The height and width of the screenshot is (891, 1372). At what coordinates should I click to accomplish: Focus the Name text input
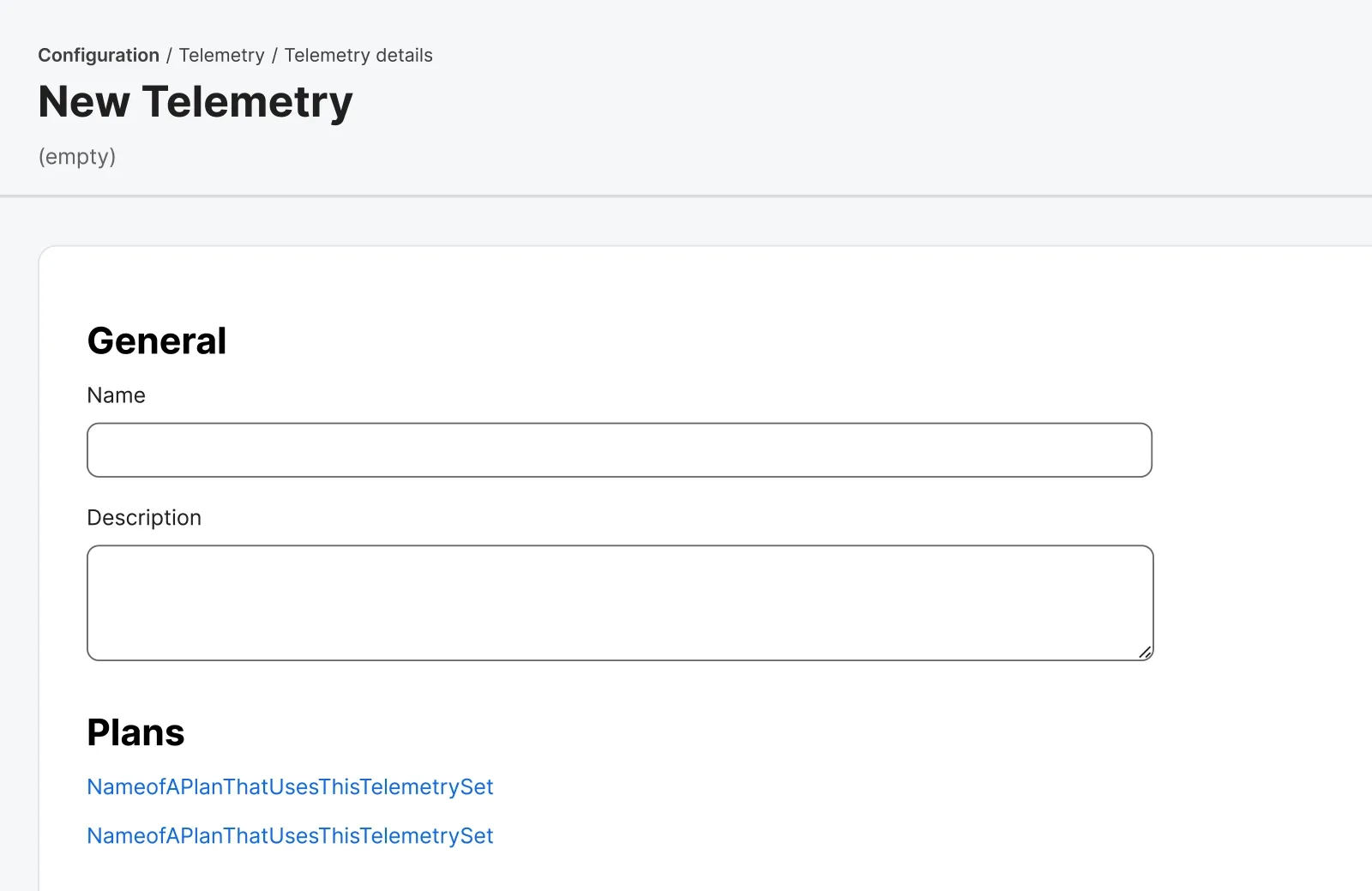pyautogui.click(x=619, y=450)
